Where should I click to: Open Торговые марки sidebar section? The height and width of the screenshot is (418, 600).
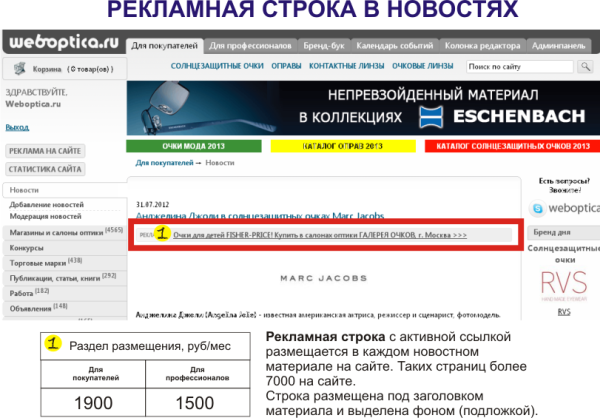[65, 263]
